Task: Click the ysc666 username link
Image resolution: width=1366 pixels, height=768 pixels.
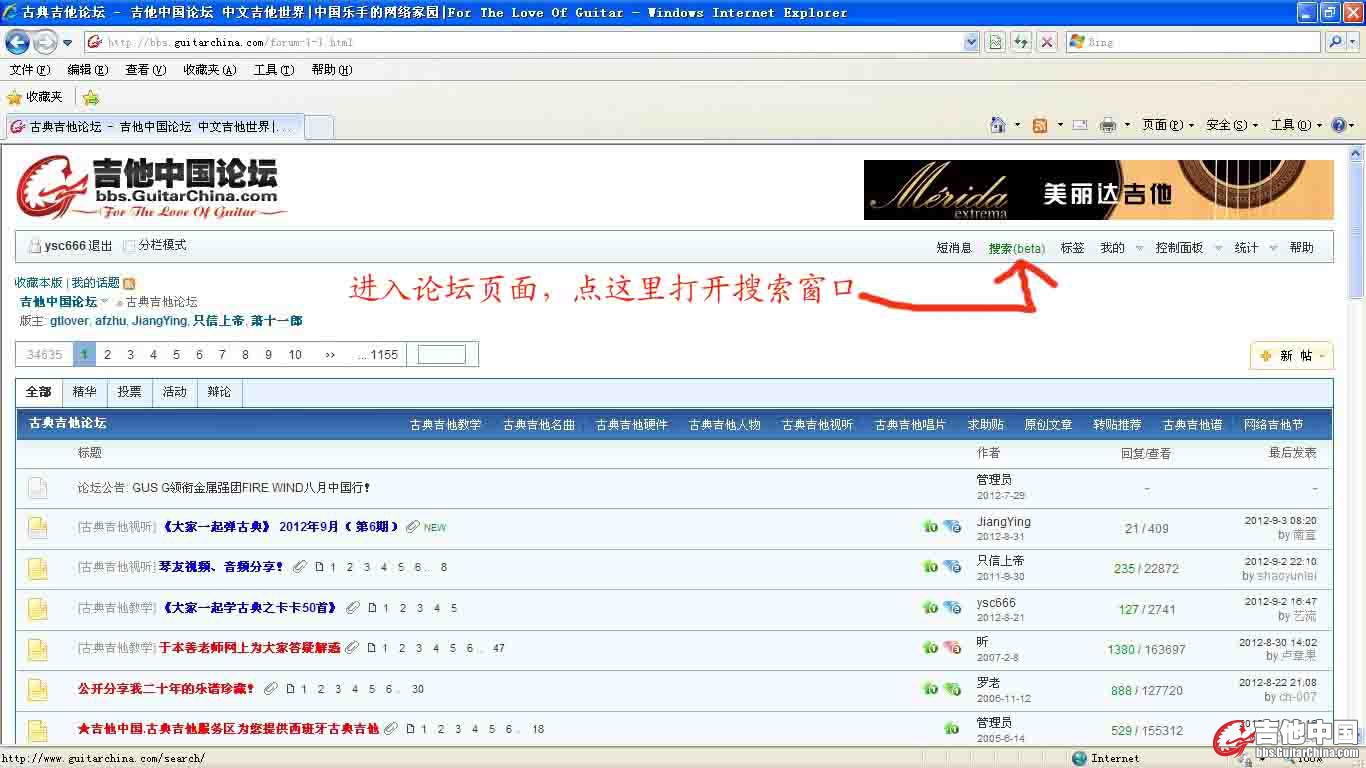Action: (65, 246)
